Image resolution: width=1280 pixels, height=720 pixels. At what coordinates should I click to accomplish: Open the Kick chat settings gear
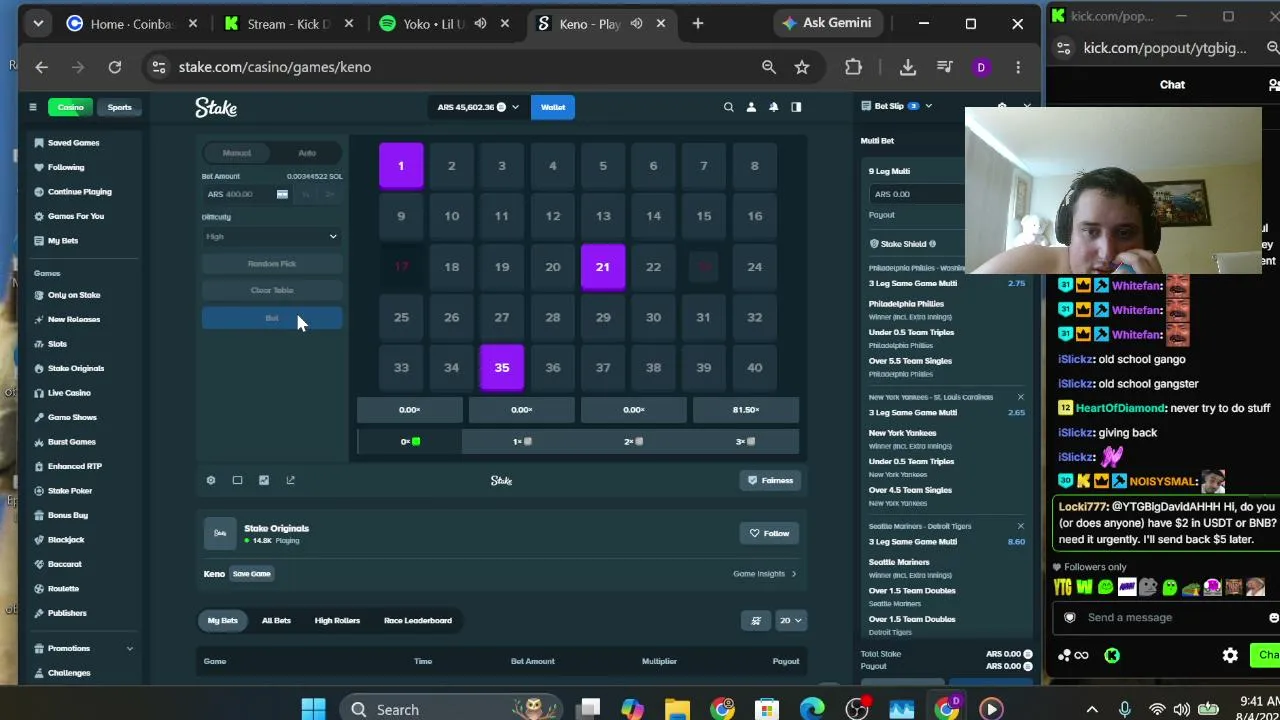(1230, 655)
